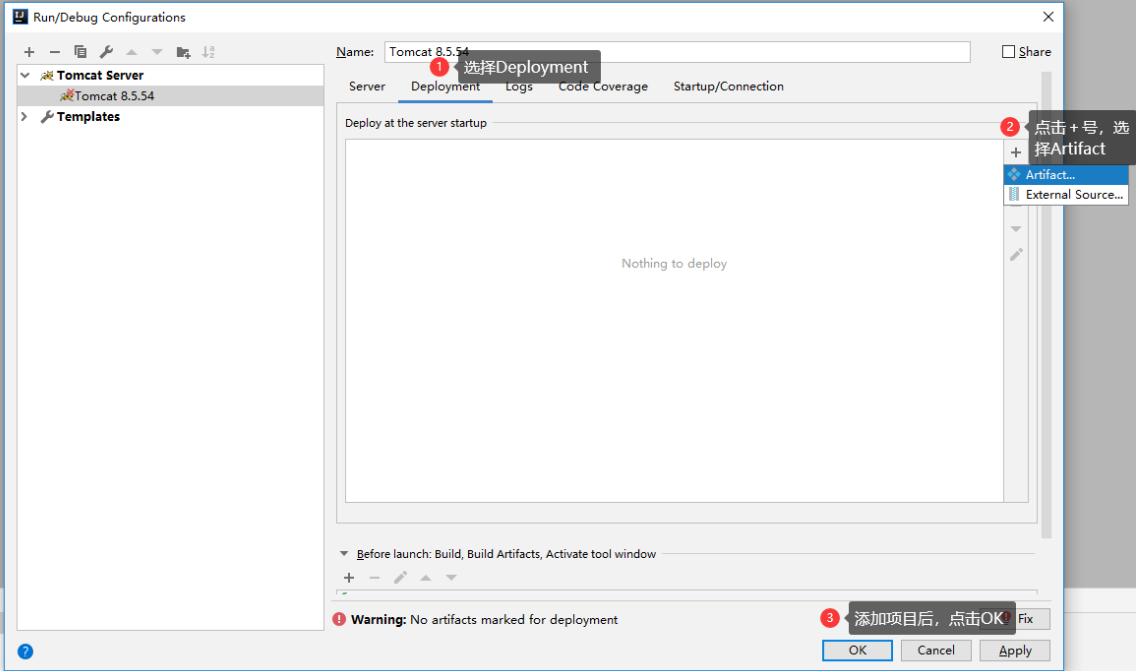Image resolution: width=1136 pixels, height=671 pixels.
Task: Switch to the Logs tab
Action: (519, 87)
